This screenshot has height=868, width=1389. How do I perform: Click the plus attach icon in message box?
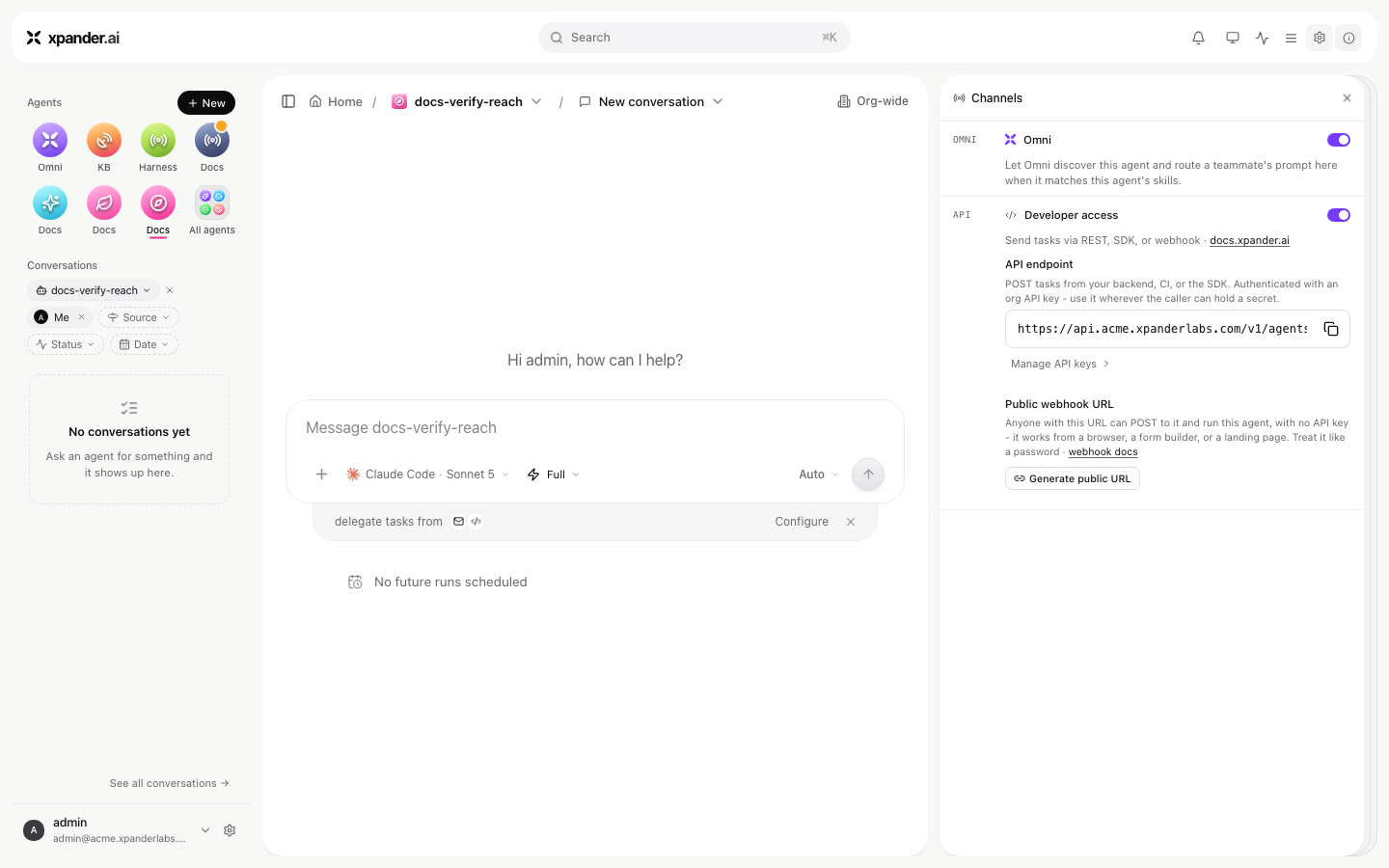(x=322, y=475)
